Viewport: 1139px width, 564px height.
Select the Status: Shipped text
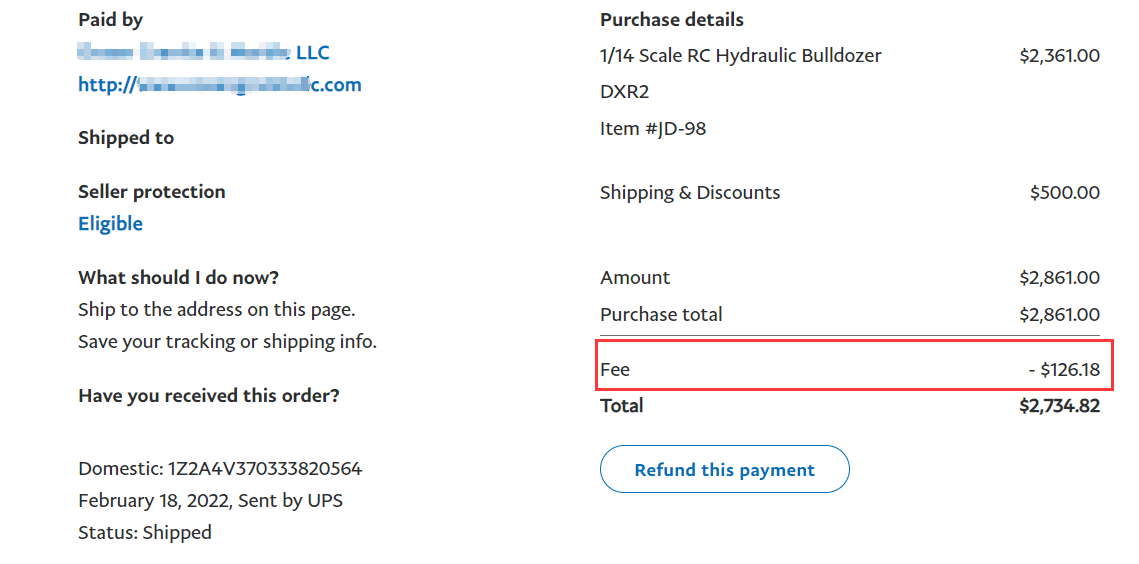pos(145,533)
